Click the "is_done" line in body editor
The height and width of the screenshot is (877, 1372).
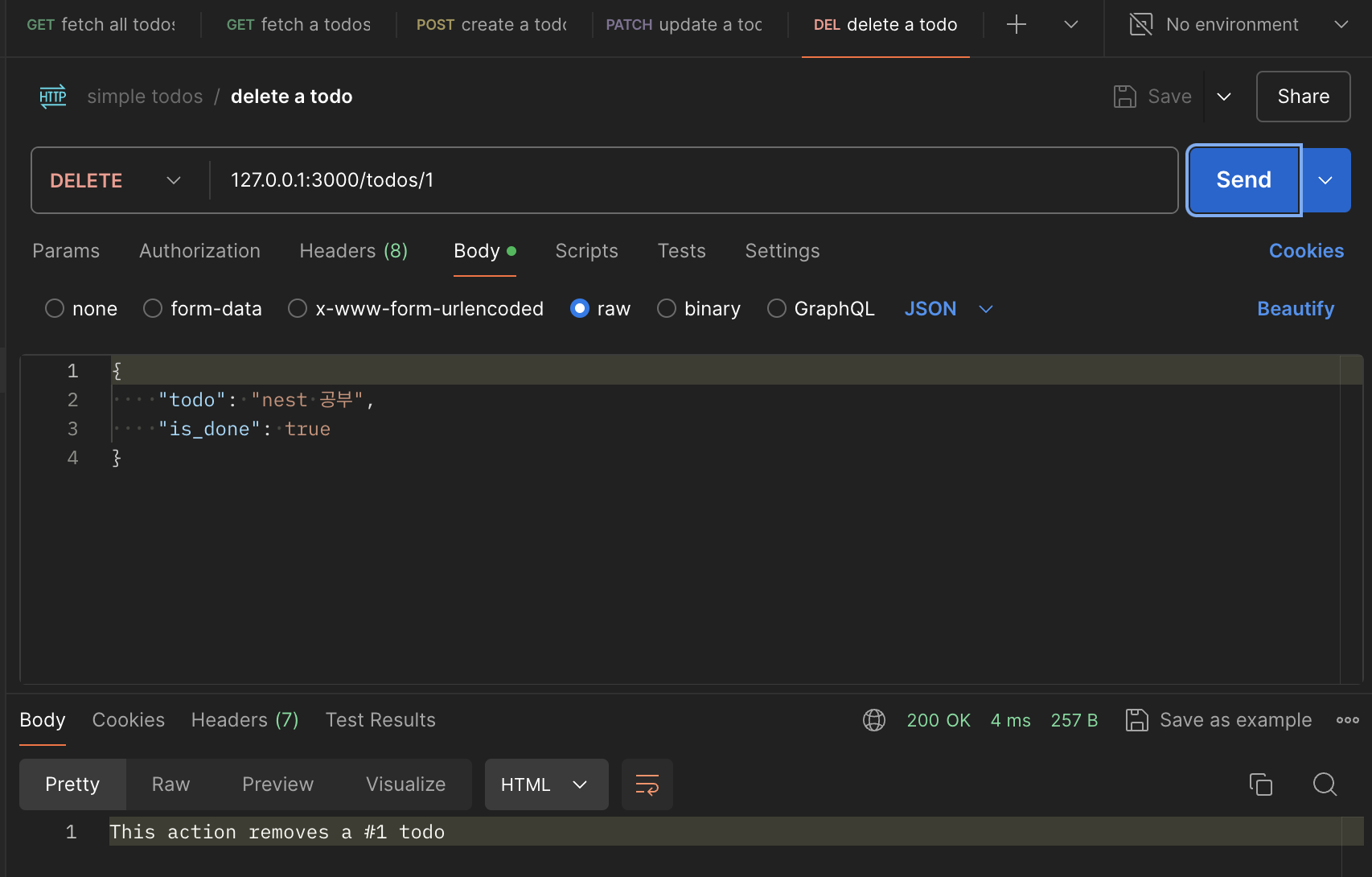pyautogui.click(x=244, y=429)
